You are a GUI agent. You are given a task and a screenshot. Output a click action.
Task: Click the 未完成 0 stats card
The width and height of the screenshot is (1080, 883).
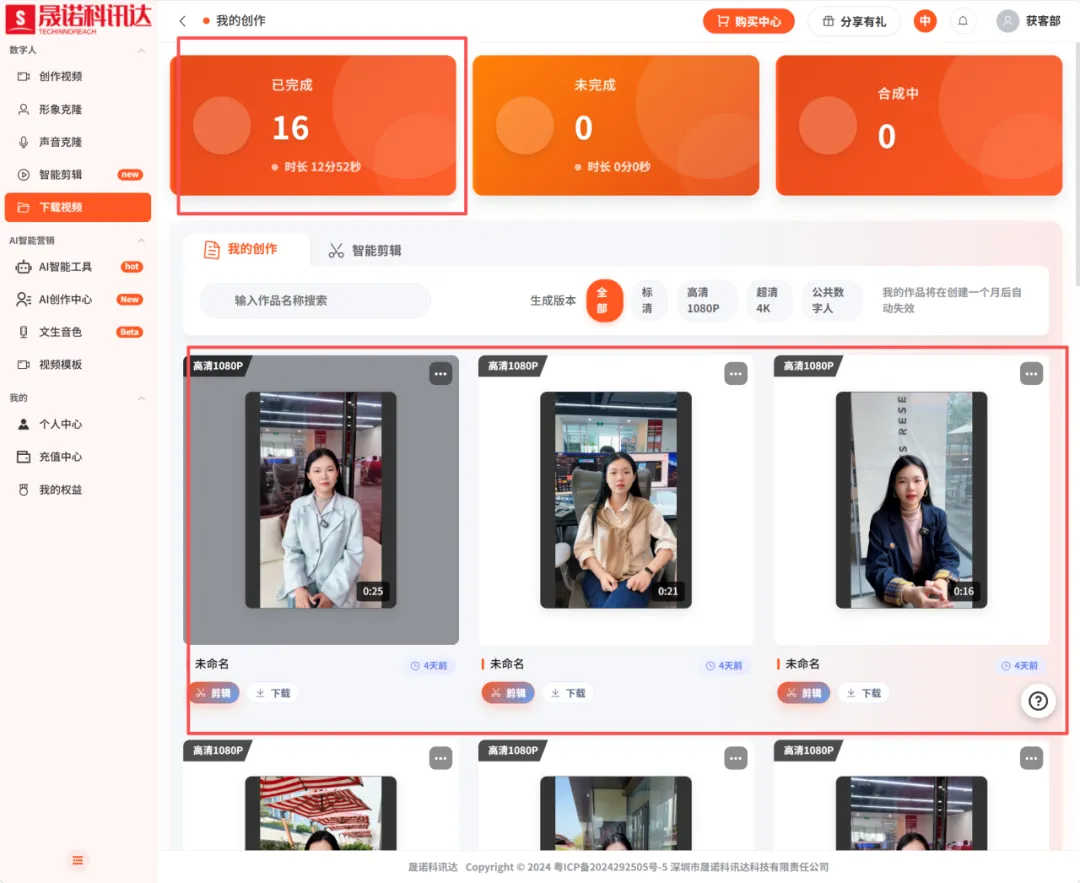click(616, 125)
